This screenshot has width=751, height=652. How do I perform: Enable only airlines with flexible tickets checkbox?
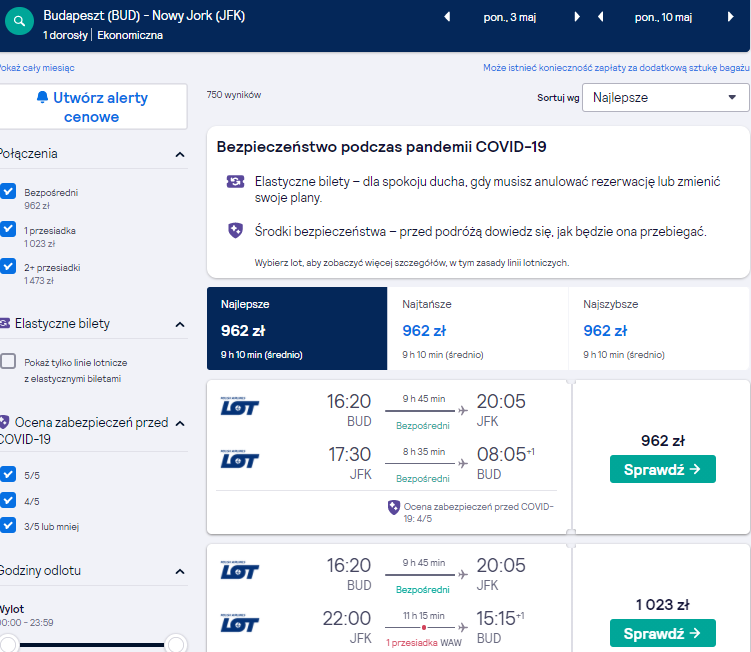pyautogui.click(x=8, y=361)
